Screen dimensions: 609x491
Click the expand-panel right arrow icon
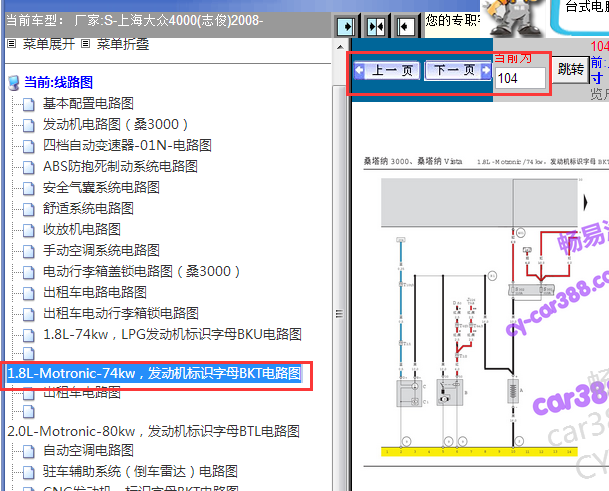[346, 27]
